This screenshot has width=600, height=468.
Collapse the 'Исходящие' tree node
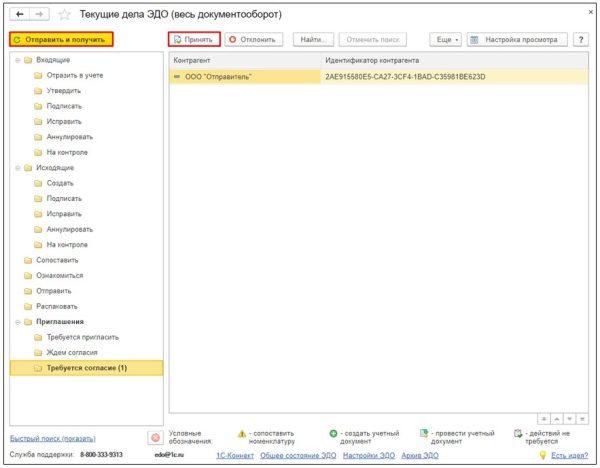tap(18, 167)
